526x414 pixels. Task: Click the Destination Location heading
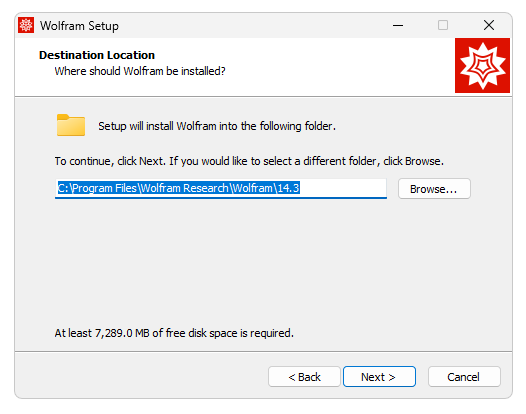coord(97,55)
